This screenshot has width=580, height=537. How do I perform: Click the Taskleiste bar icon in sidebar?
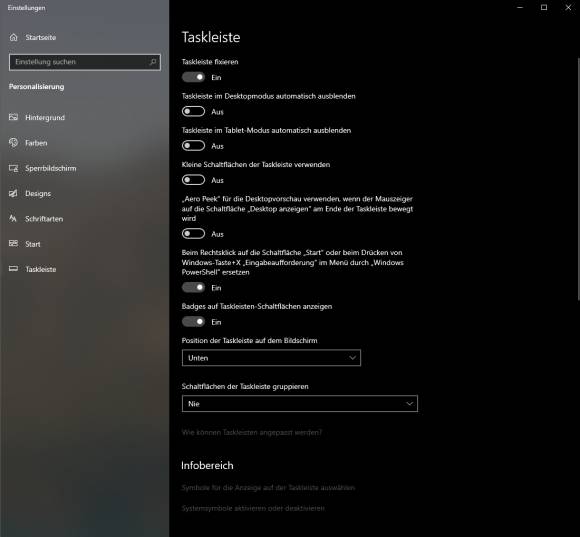(x=14, y=269)
